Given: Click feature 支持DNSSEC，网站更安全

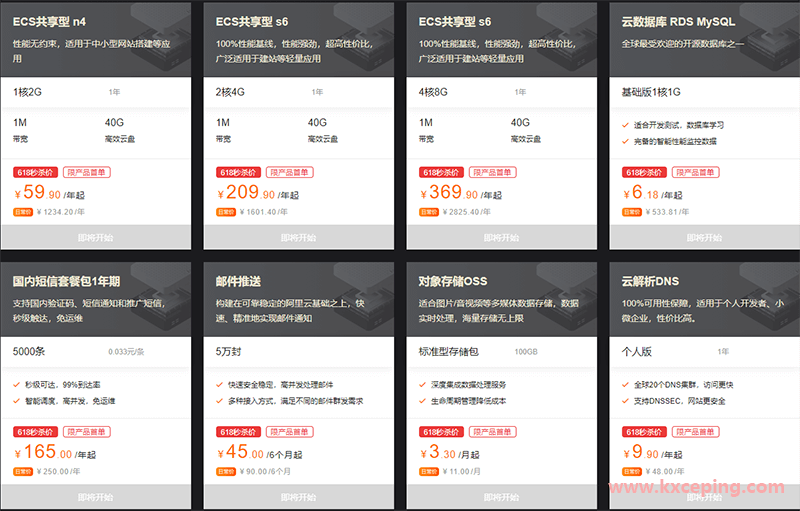Looking at the screenshot, I should coord(680,401).
